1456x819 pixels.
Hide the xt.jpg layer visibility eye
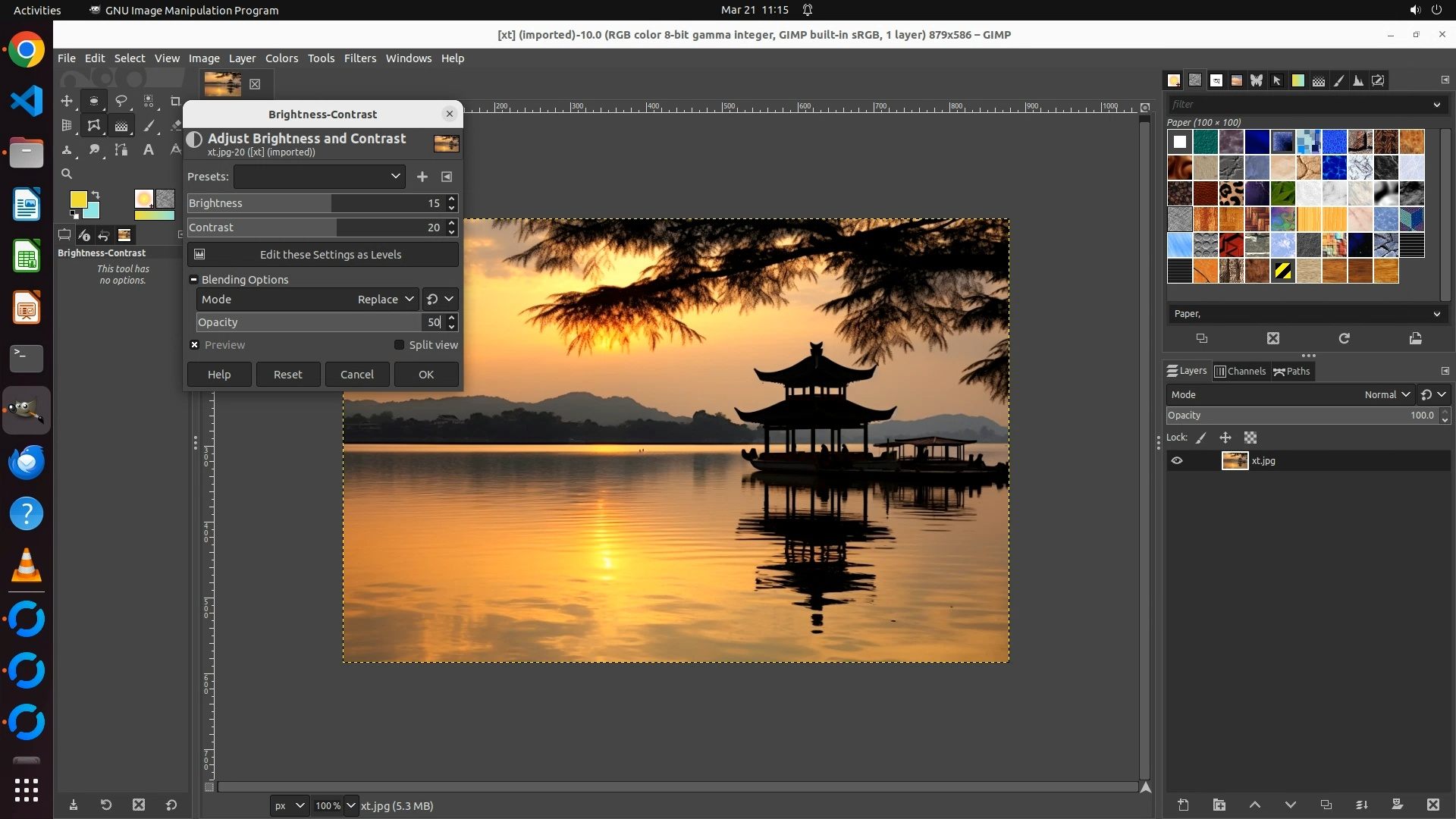point(1177,460)
